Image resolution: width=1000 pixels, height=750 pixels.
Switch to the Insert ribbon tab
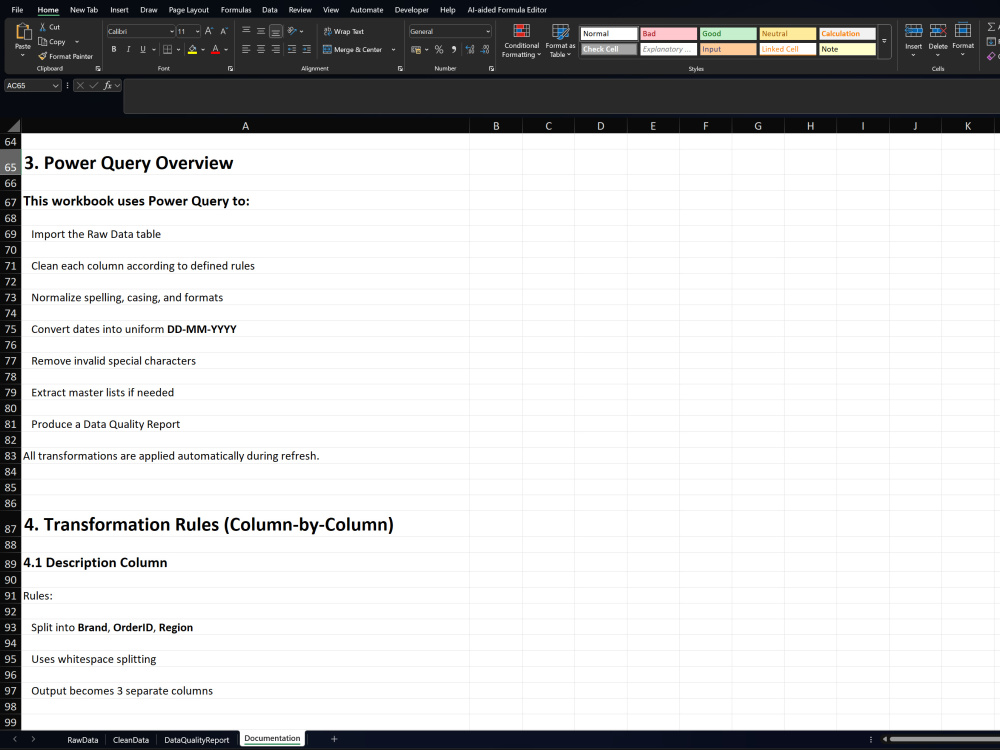(119, 10)
